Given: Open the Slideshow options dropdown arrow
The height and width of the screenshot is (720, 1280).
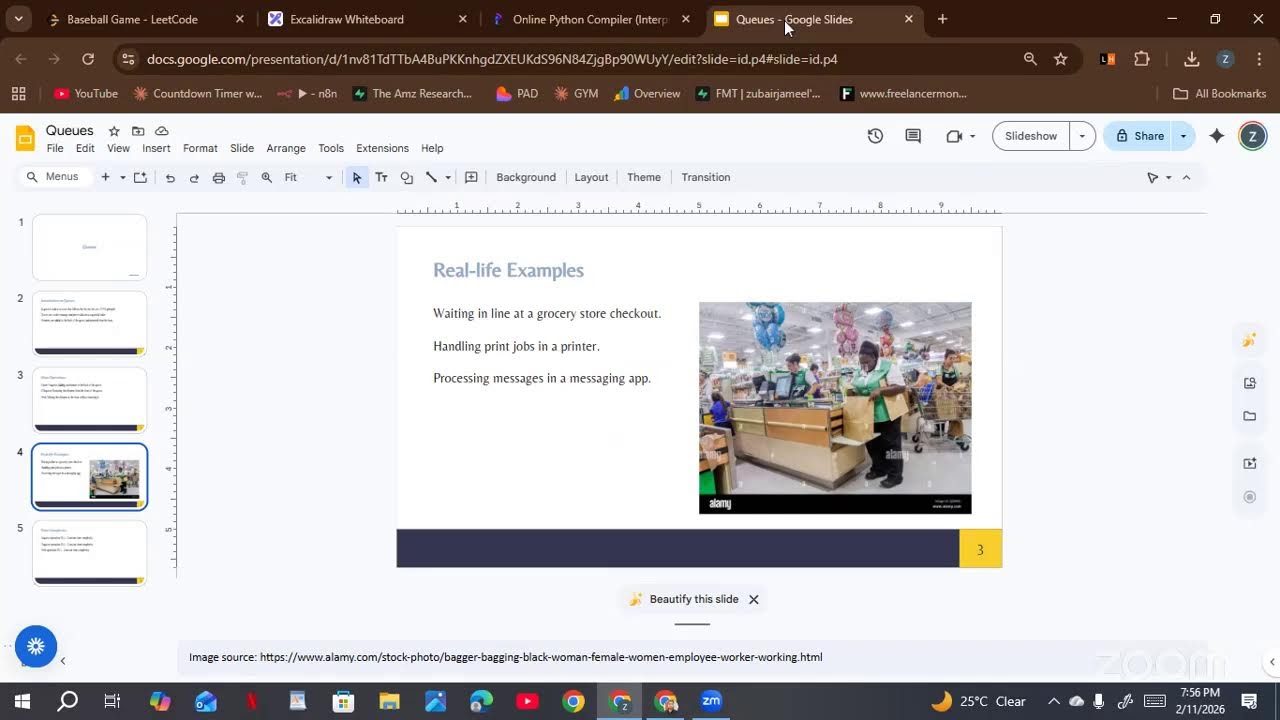Looking at the screenshot, I should coord(1082,136).
